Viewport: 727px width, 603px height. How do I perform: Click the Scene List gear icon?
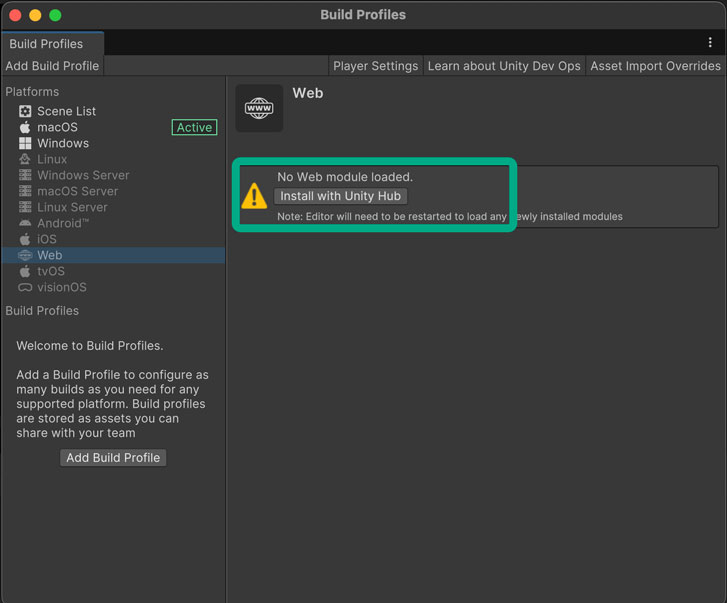click(x=25, y=111)
